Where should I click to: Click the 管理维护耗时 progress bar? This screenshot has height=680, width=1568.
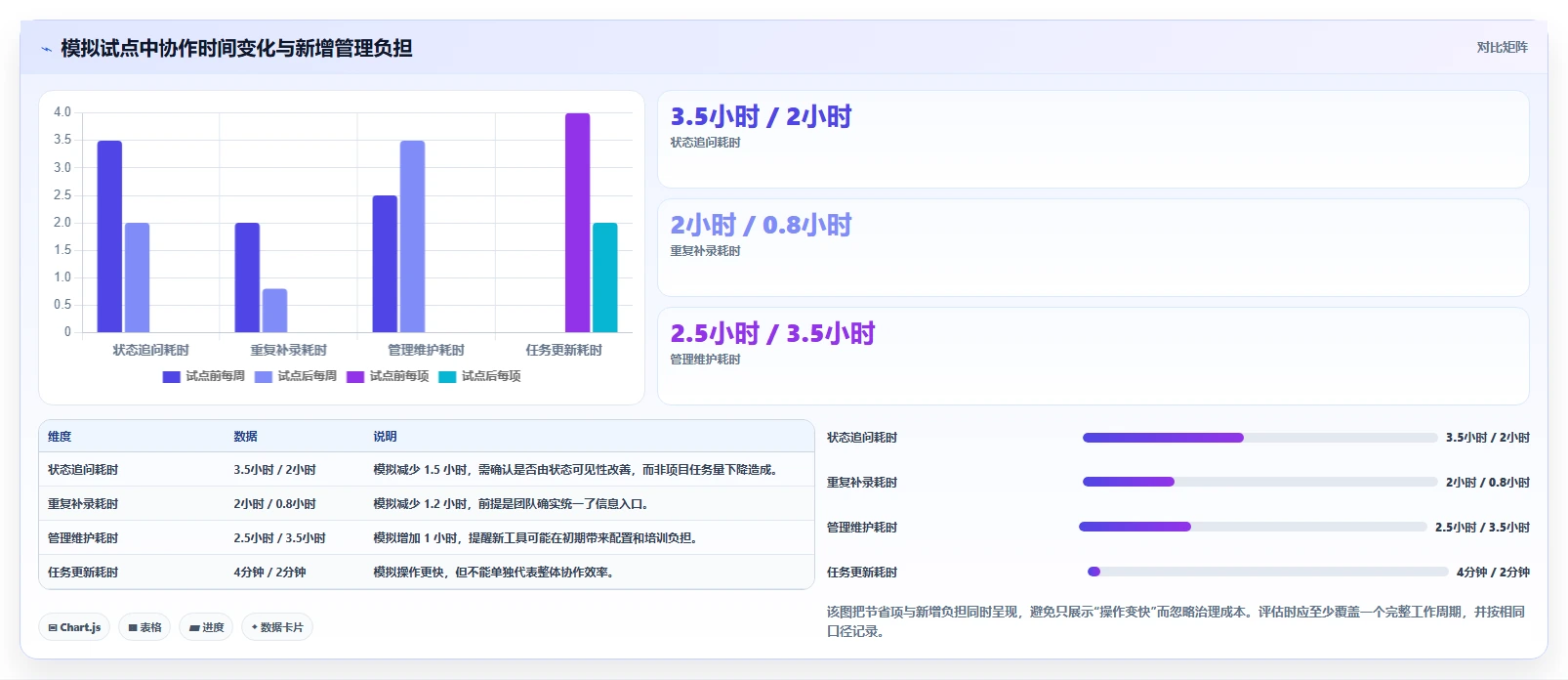click(1253, 527)
